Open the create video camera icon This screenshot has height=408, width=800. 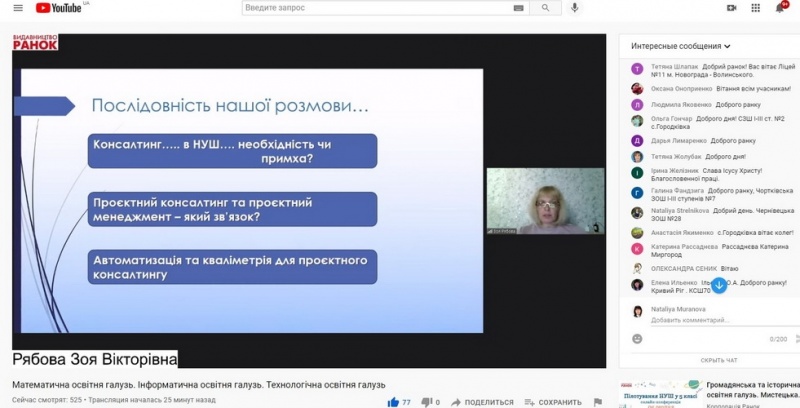click(732, 8)
